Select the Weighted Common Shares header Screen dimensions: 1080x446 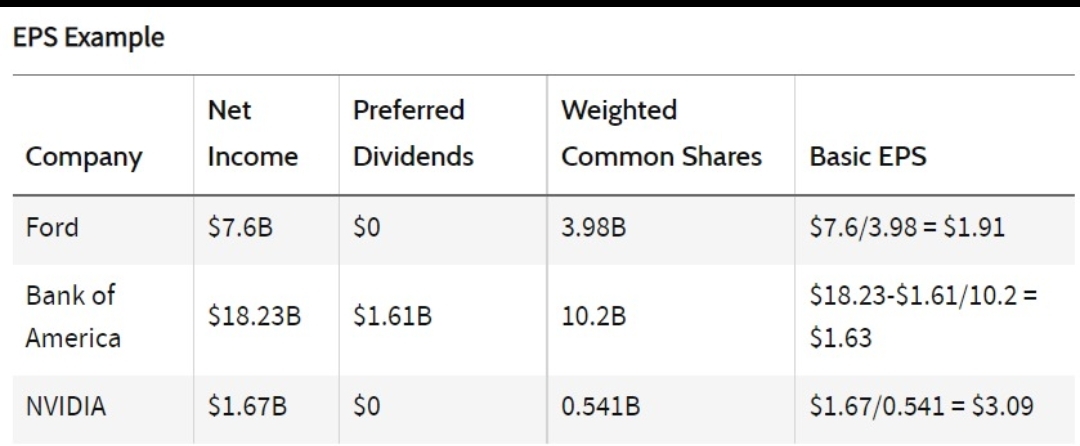pos(661,134)
